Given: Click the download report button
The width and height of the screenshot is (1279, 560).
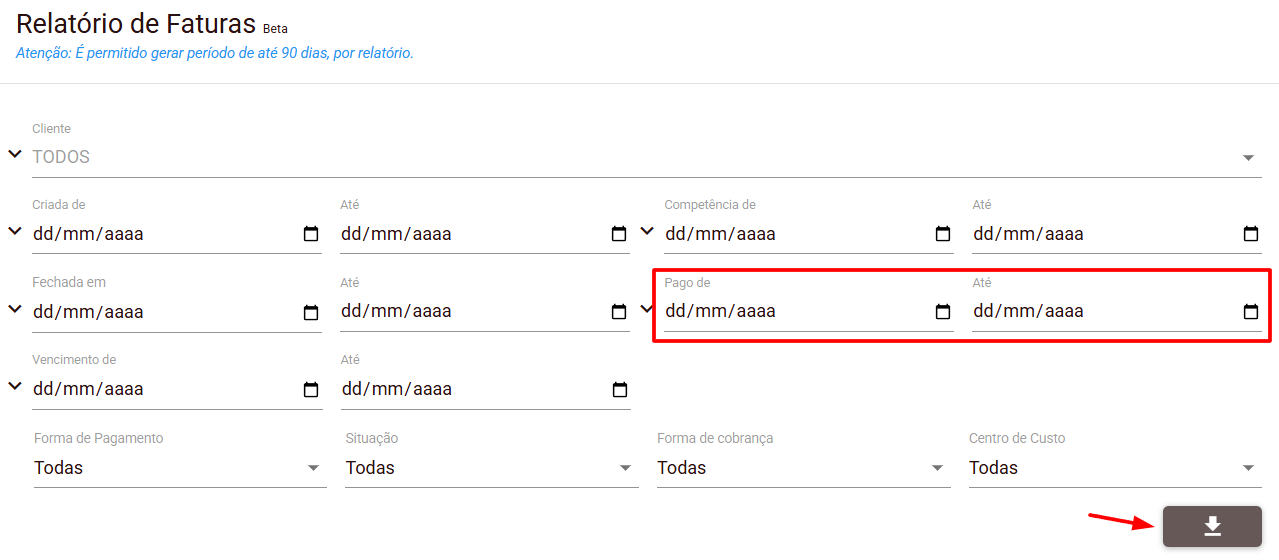Looking at the screenshot, I should coord(1212,526).
